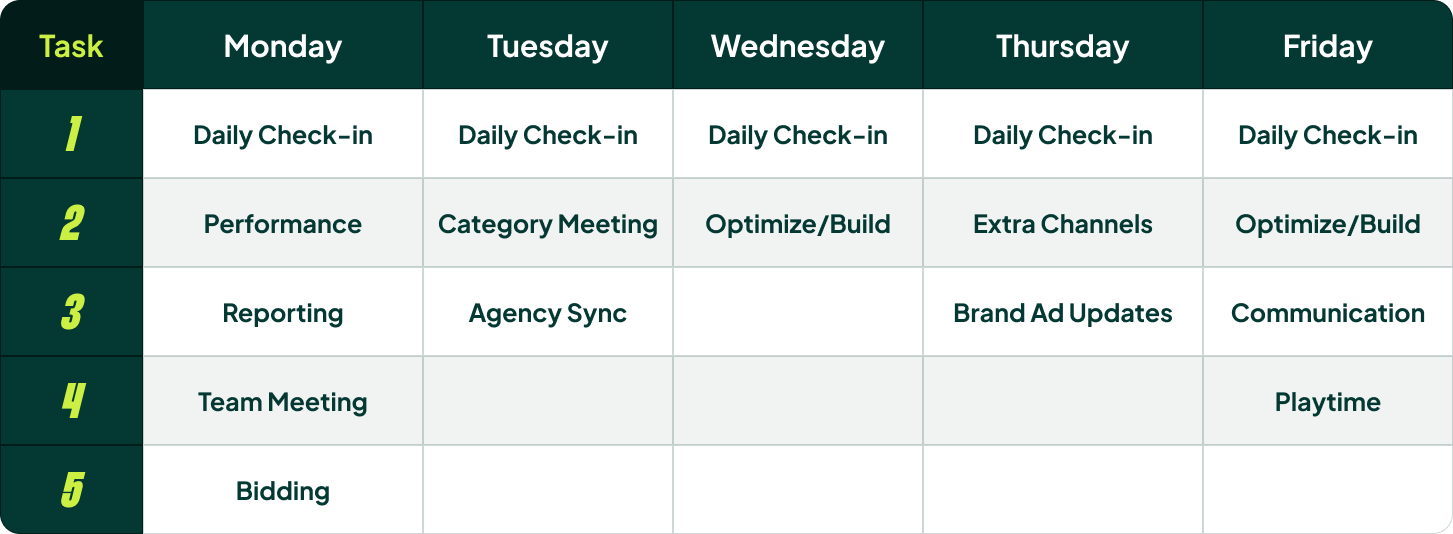Image resolution: width=1453 pixels, height=534 pixels.
Task: Select the Friday column header
Action: (1328, 46)
